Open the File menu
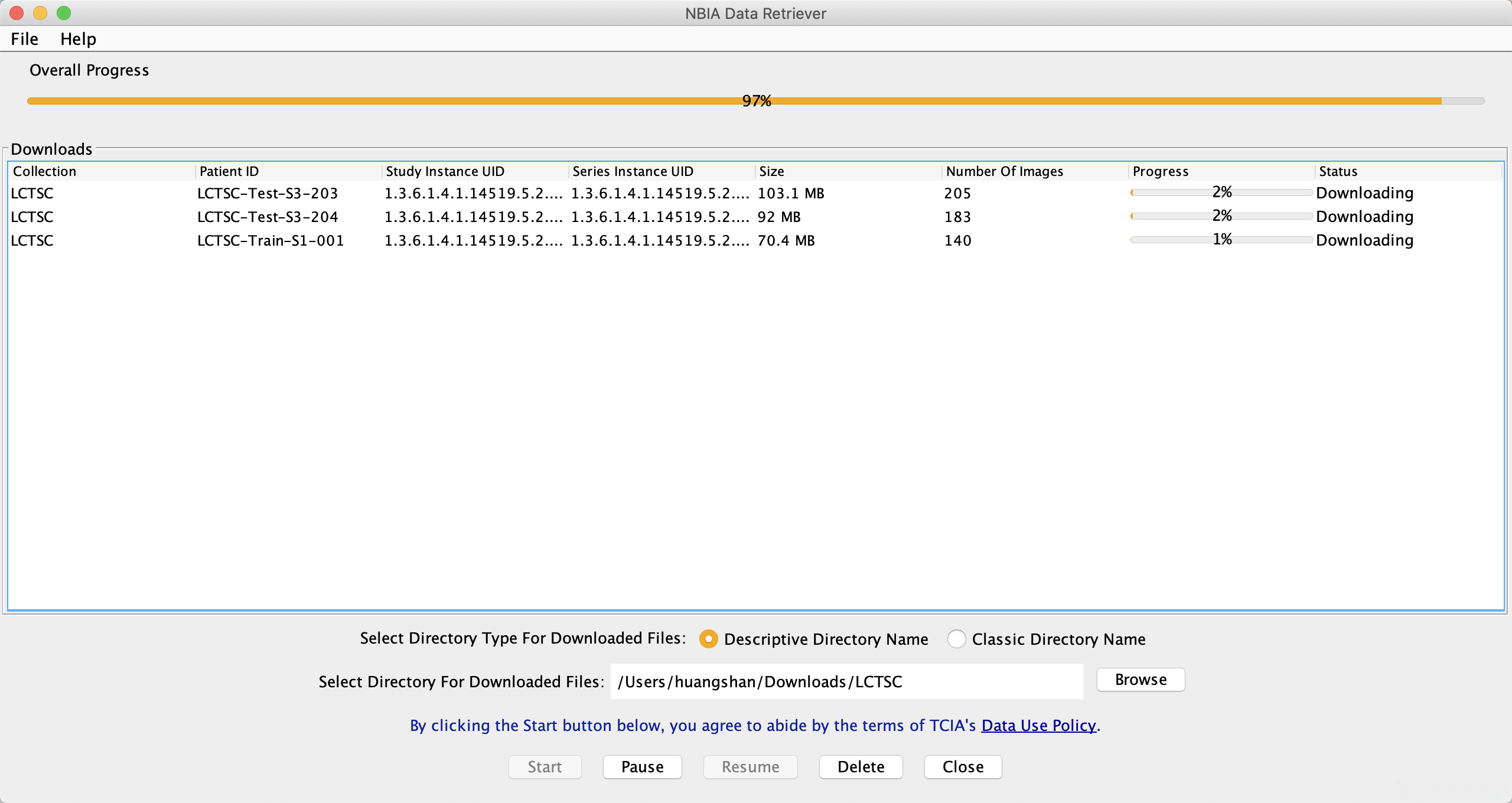 click(x=24, y=39)
